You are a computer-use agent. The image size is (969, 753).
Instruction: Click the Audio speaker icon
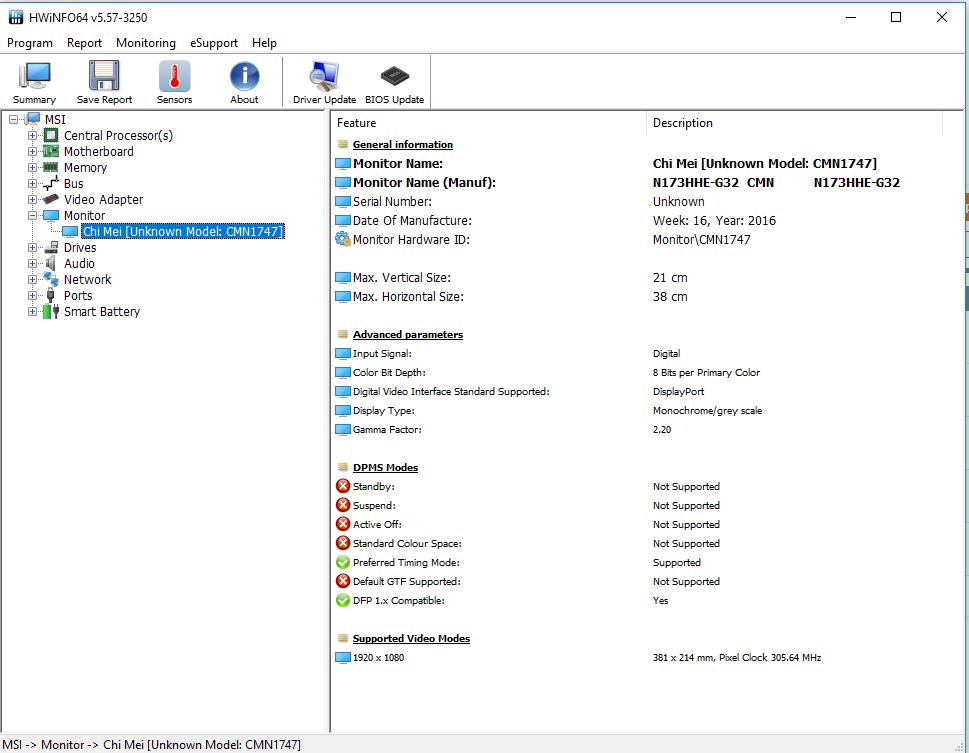[x=51, y=263]
